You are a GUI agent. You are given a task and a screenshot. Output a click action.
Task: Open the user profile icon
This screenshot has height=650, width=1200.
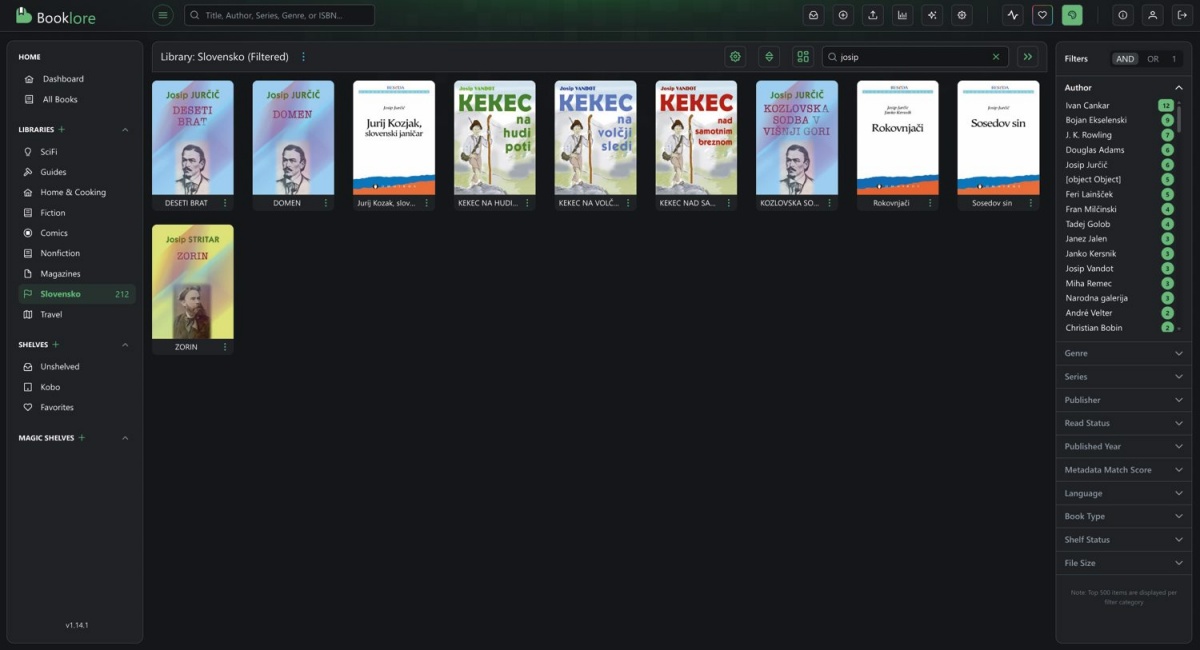click(x=1153, y=15)
